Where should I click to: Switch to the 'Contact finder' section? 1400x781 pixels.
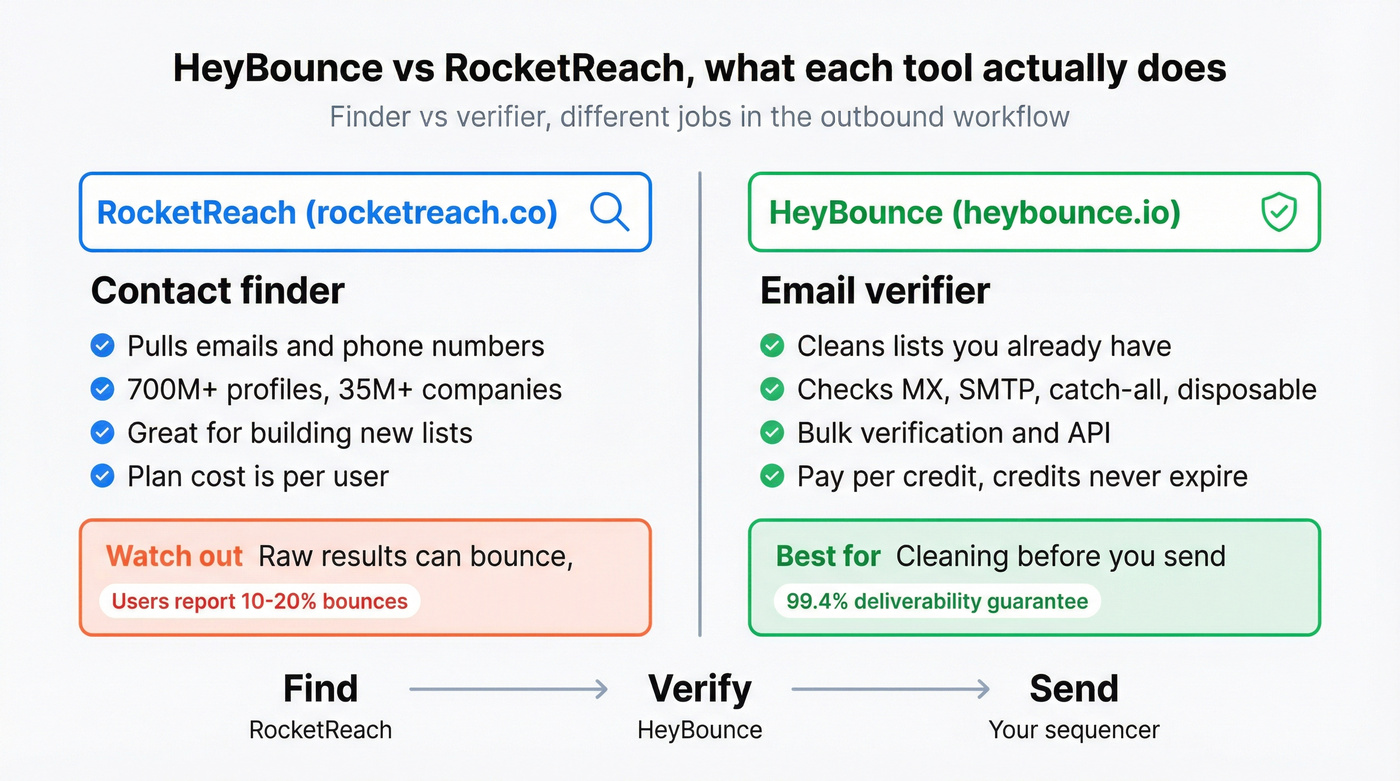(x=217, y=290)
